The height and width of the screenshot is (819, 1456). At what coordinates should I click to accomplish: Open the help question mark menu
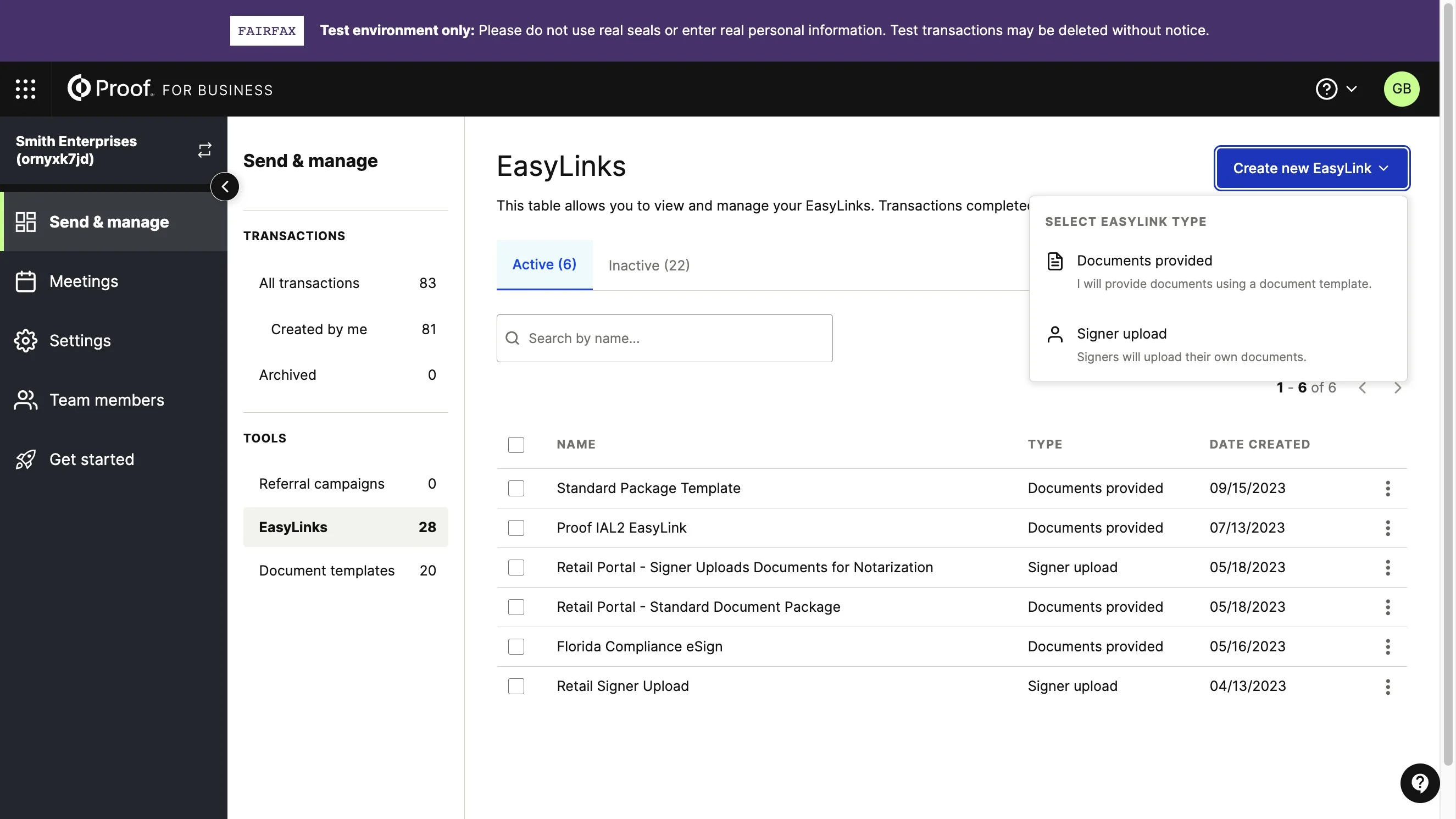tap(1326, 89)
